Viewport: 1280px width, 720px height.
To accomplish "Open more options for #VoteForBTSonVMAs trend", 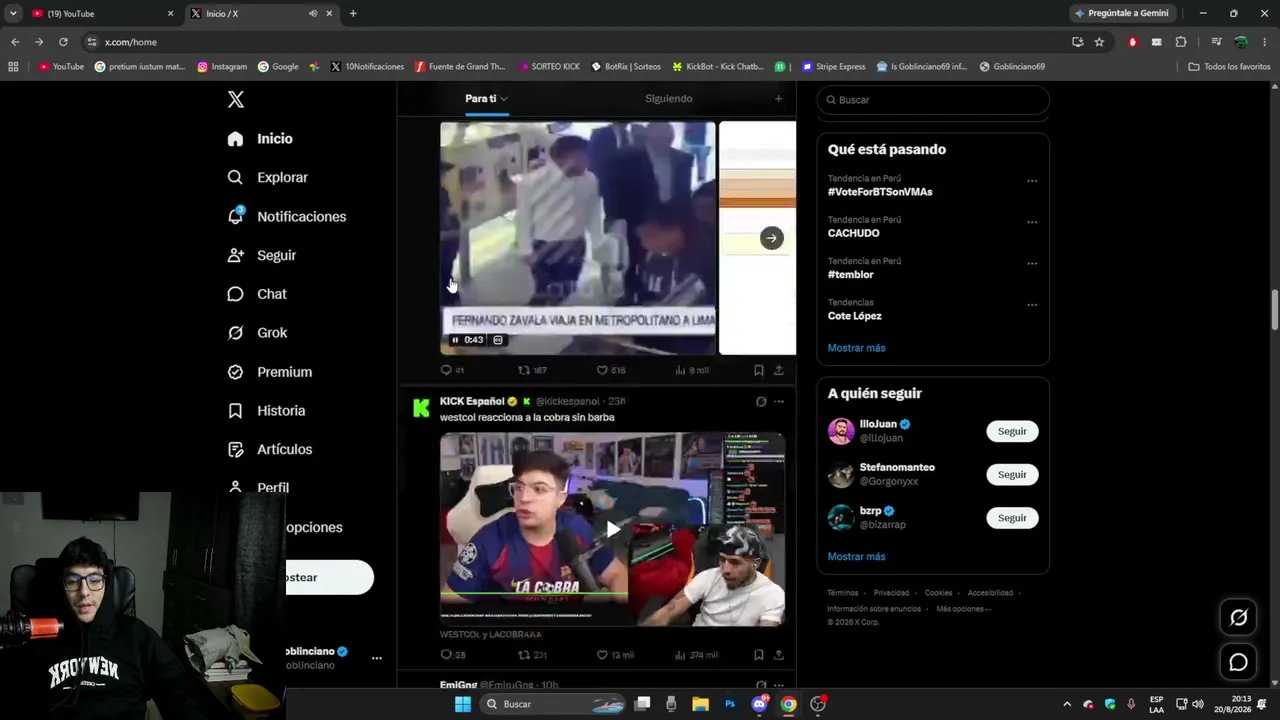I will tap(1032, 181).
